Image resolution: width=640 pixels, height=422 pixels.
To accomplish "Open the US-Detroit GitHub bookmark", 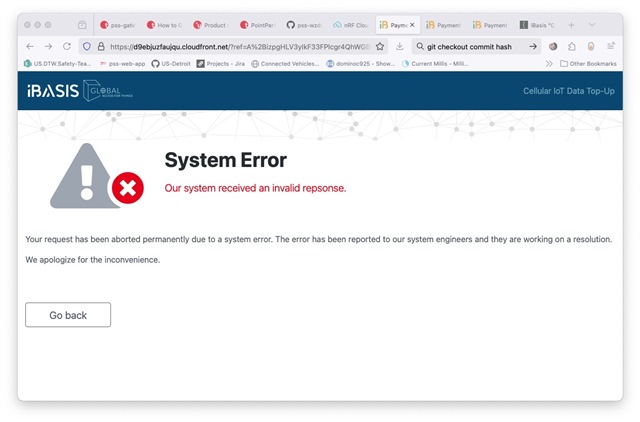I will pyautogui.click(x=171, y=64).
